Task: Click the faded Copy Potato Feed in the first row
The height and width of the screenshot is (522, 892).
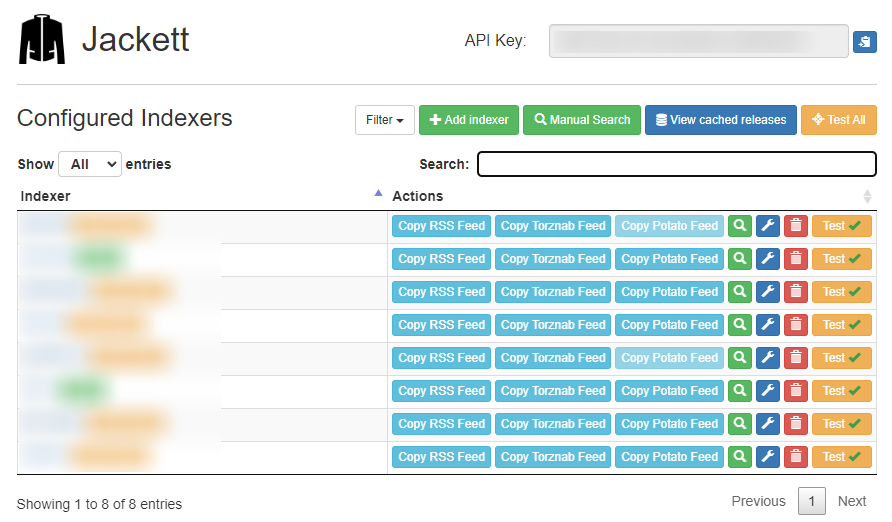Action: click(670, 226)
